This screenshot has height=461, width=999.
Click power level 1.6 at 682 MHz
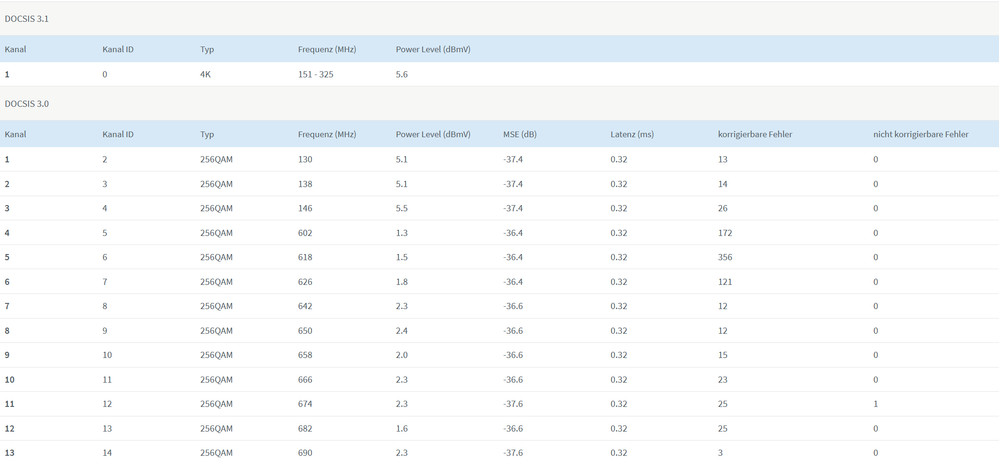[x=401, y=429]
